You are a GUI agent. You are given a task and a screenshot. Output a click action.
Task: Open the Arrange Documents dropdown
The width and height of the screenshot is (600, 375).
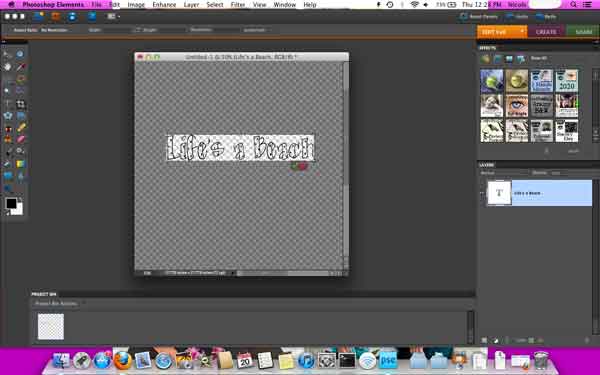tap(113, 16)
